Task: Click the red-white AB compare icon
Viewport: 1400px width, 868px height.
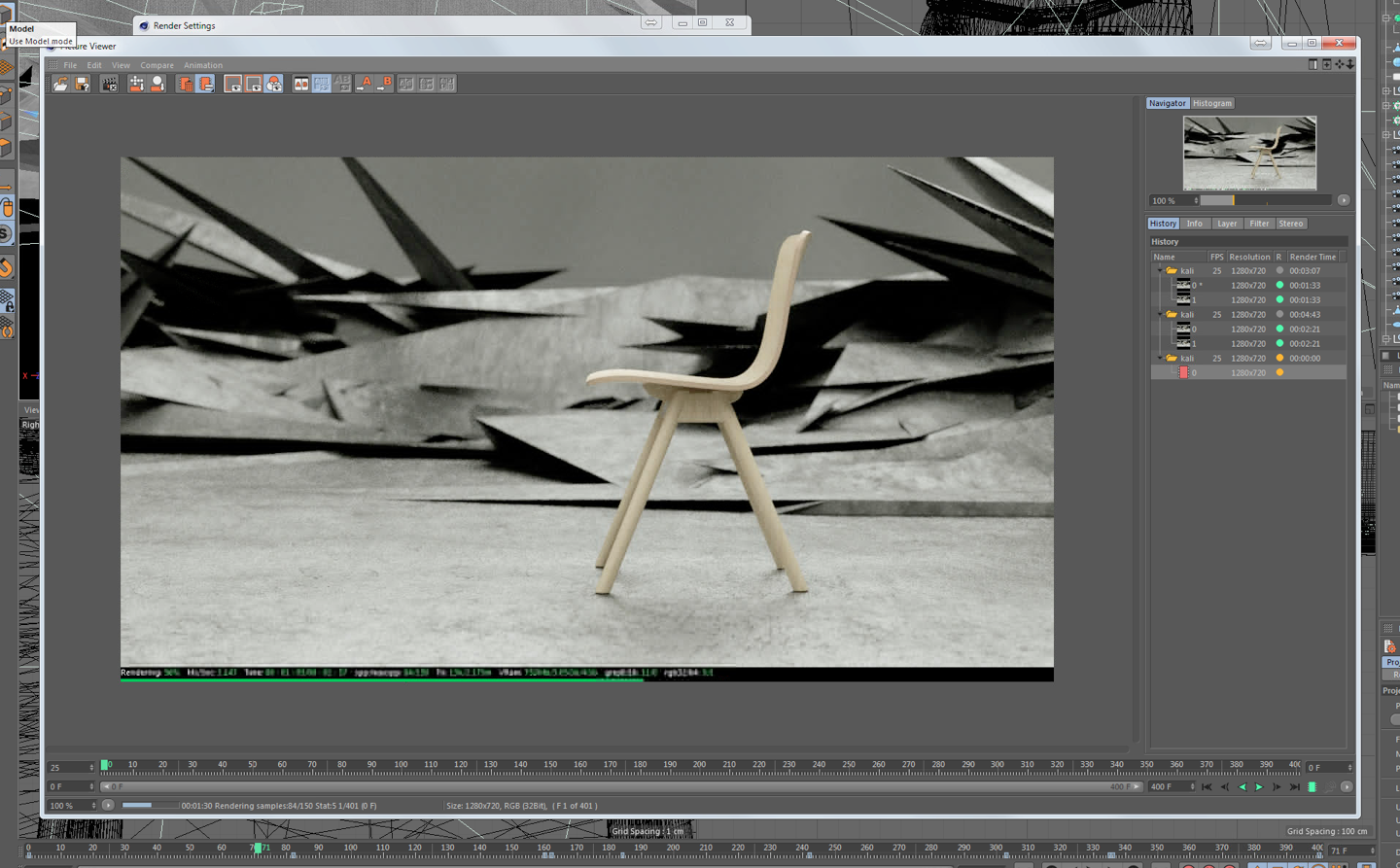Action: (301, 85)
